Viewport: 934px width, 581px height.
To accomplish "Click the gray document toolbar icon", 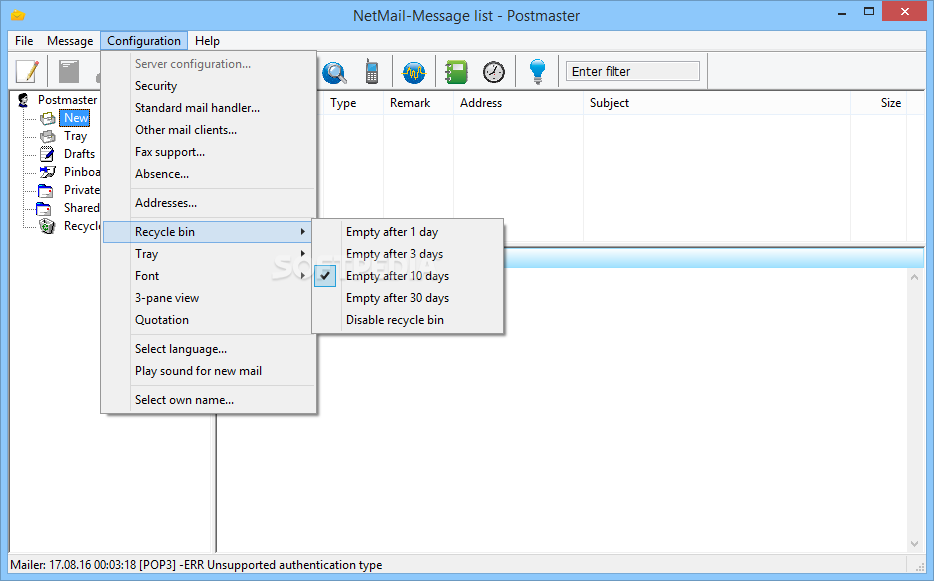I will [x=69, y=72].
